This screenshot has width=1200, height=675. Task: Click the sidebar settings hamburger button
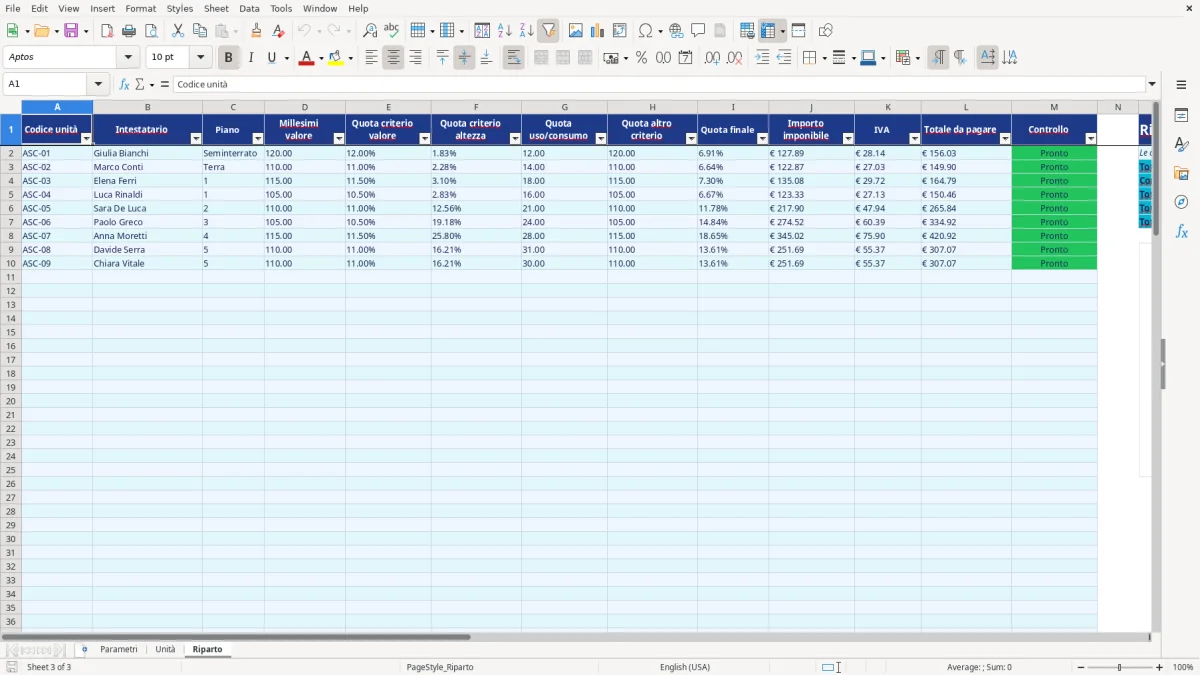pos(1181,84)
